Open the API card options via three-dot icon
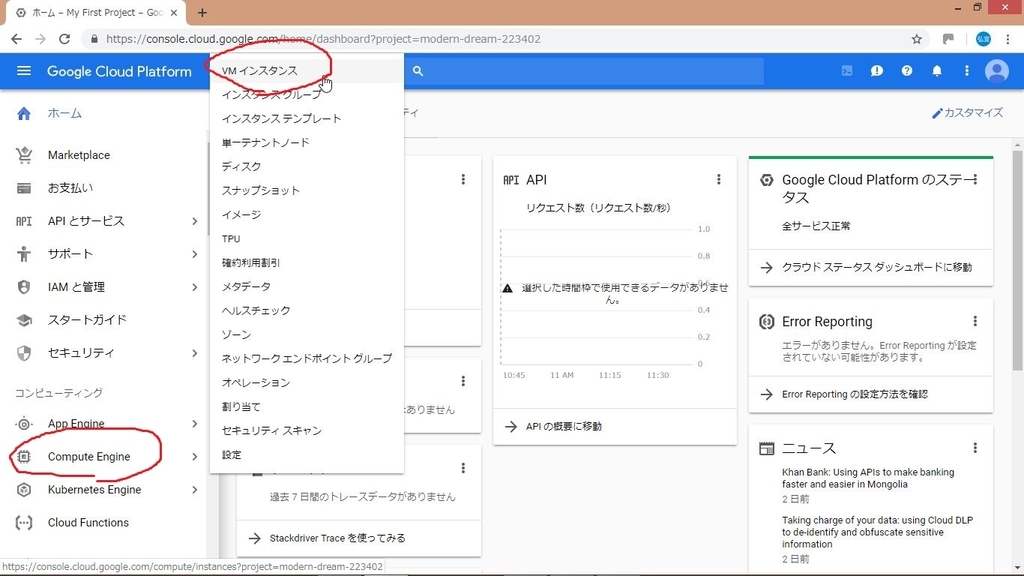This screenshot has height=576, width=1024. coord(718,179)
